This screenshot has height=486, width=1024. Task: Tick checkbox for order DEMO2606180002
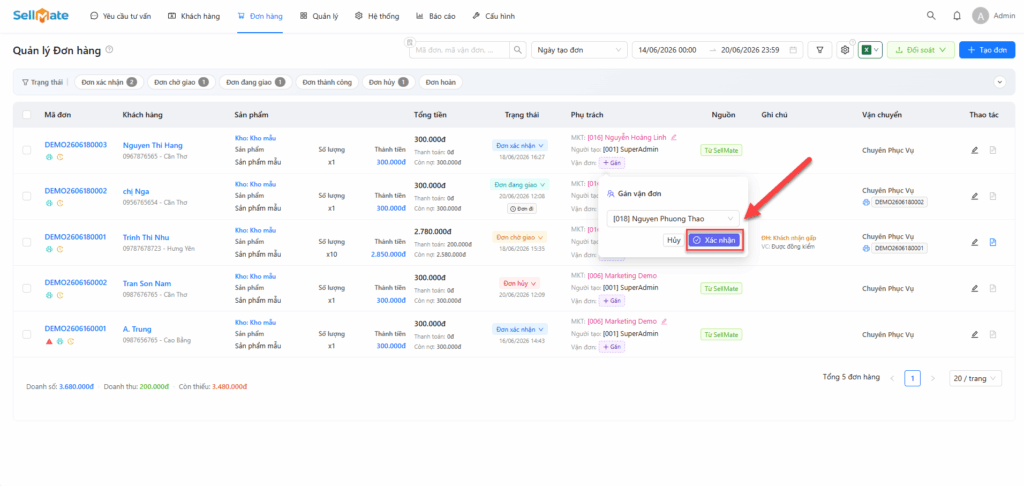[x=27, y=196]
